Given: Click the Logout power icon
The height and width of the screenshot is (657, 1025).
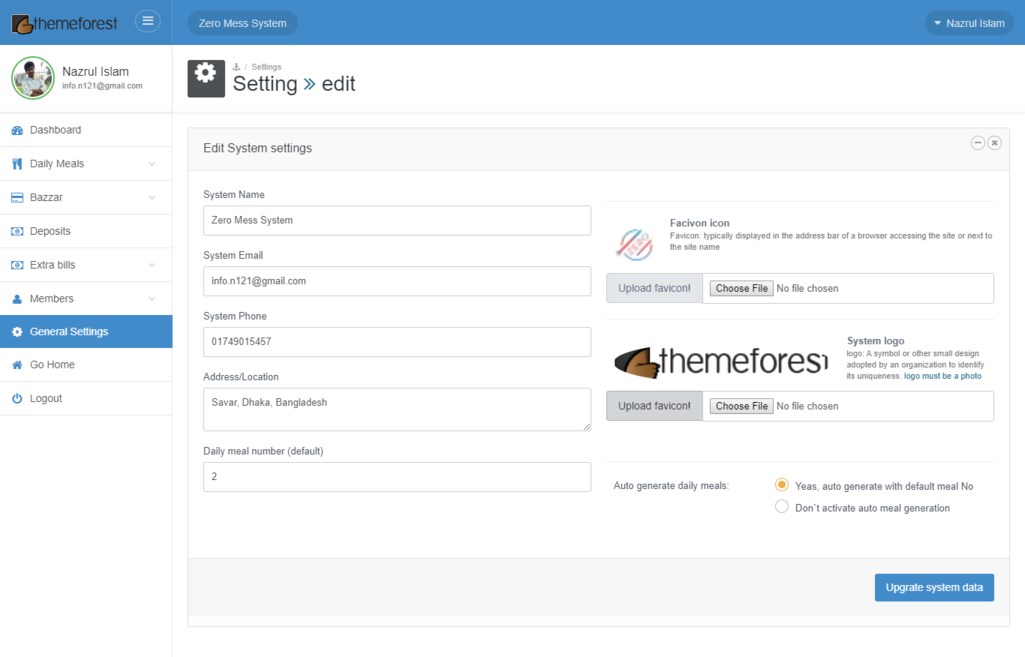Looking at the screenshot, I should (x=17, y=398).
